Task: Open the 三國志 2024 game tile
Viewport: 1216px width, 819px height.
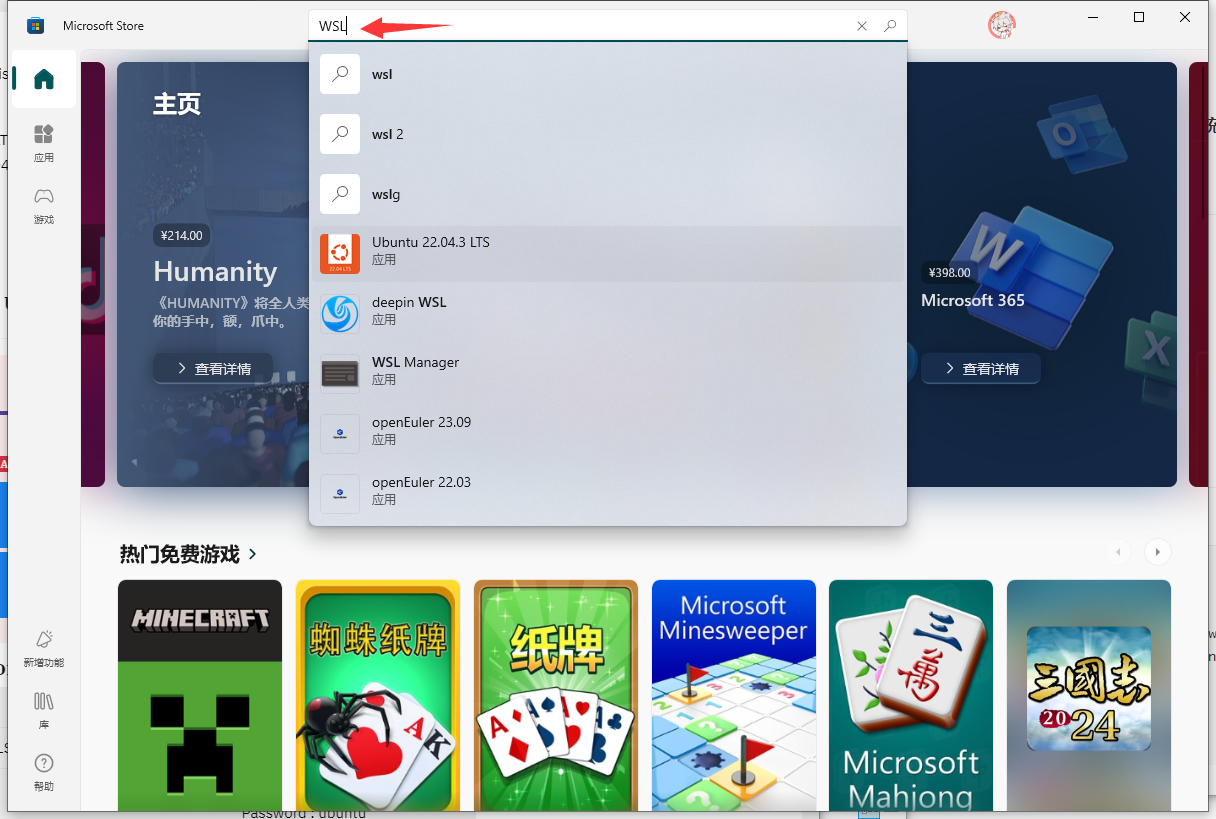Action: pos(1089,695)
